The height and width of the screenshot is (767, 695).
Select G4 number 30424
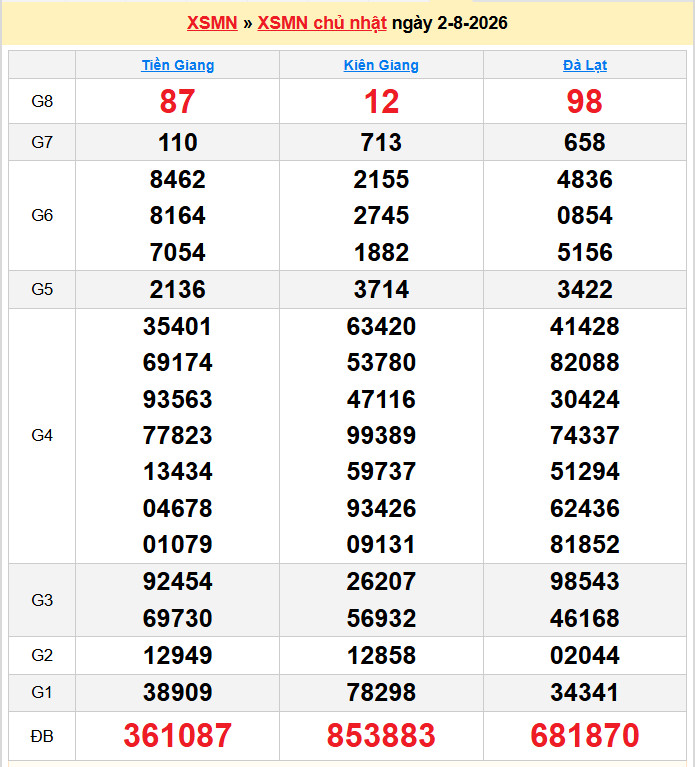584,399
